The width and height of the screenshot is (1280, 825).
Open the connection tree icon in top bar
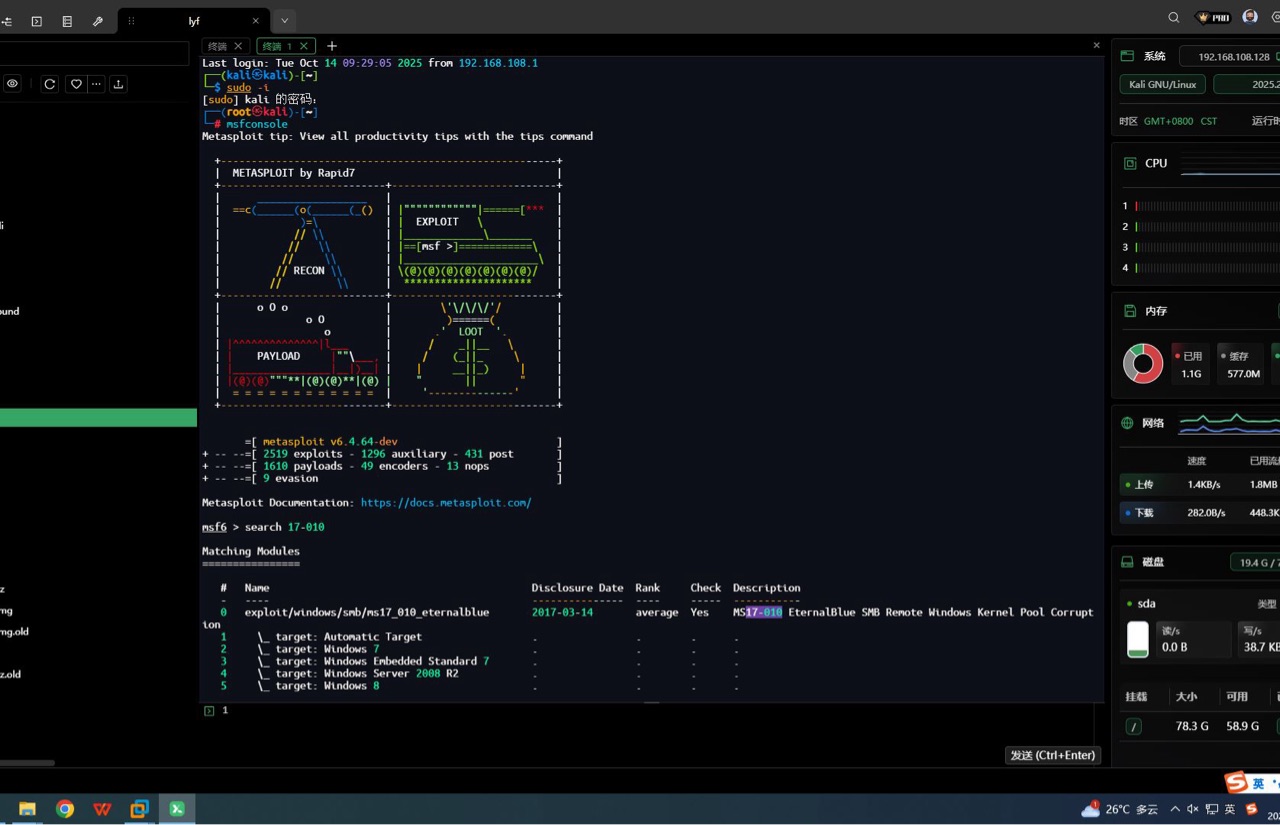(x=7, y=21)
